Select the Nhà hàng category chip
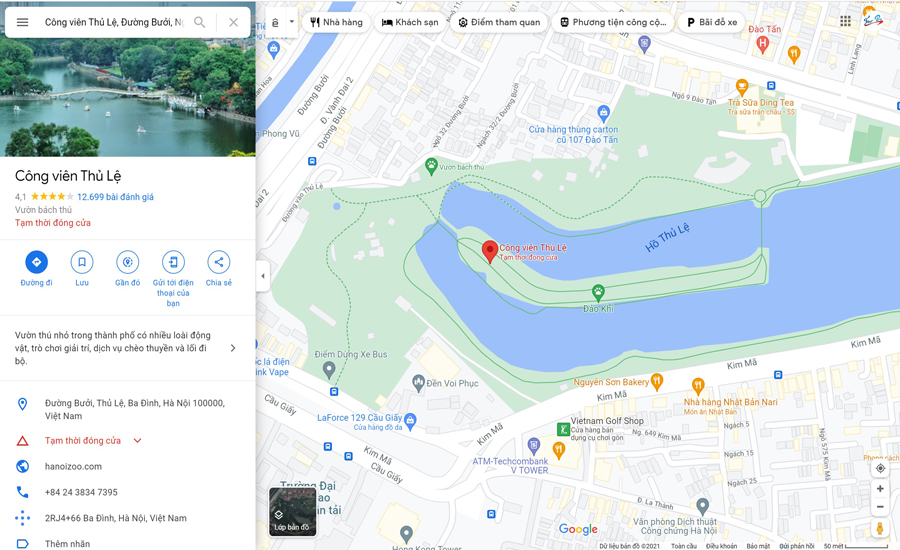Viewport: 900px width, 550px height. click(336, 22)
